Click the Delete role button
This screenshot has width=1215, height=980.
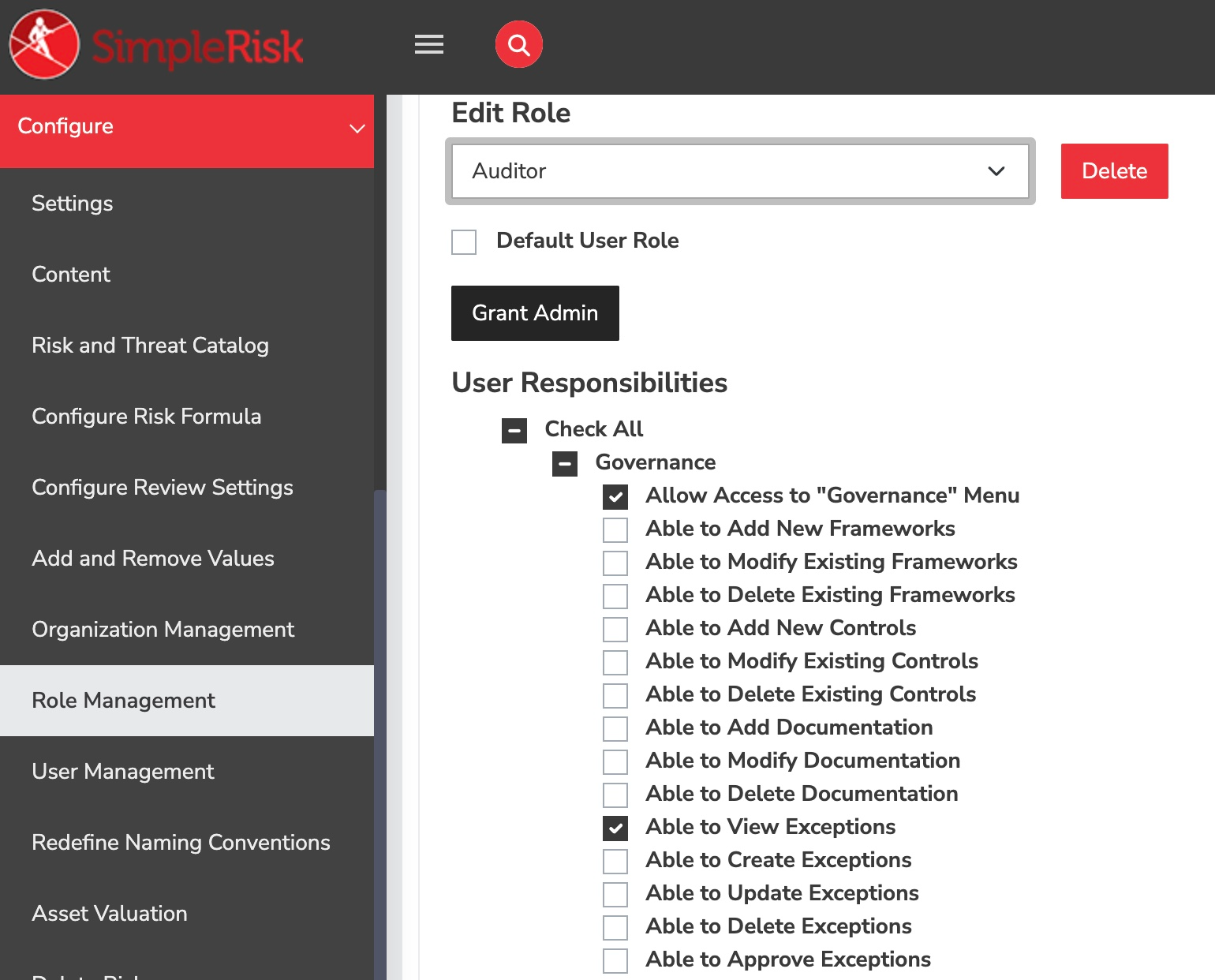coord(1114,171)
